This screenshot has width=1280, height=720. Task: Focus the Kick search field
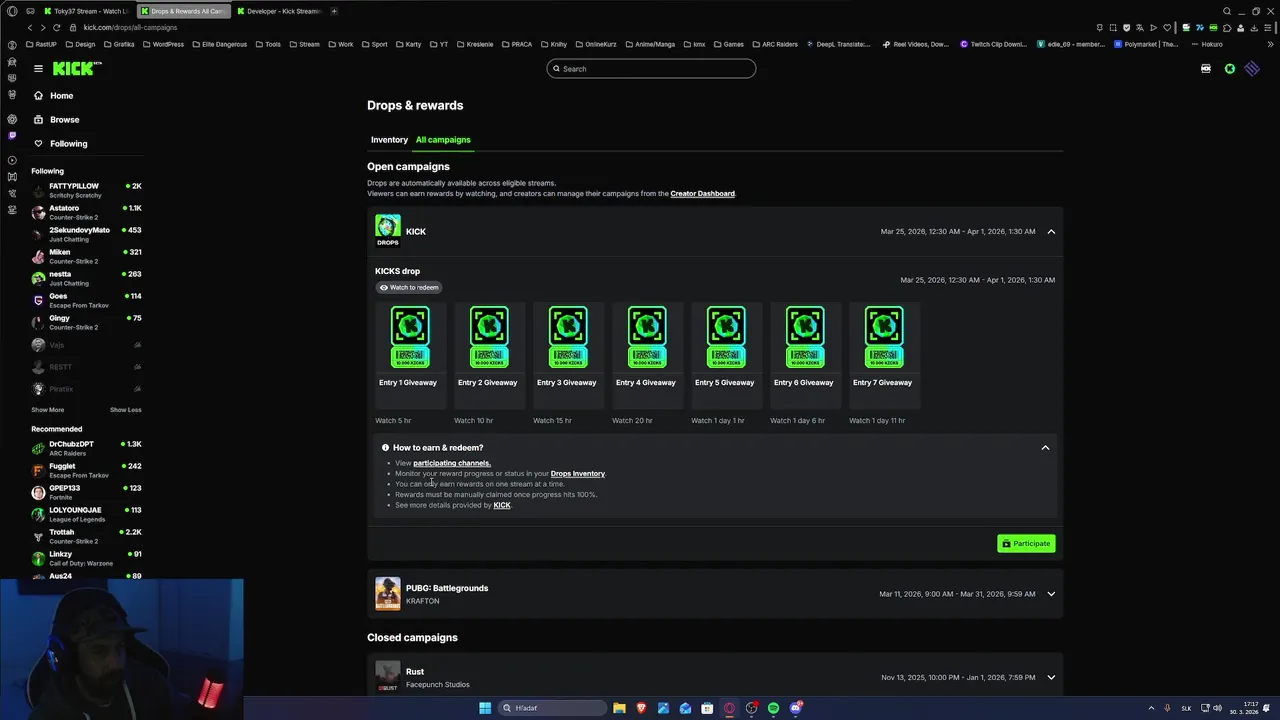click(x=651, y=69)
